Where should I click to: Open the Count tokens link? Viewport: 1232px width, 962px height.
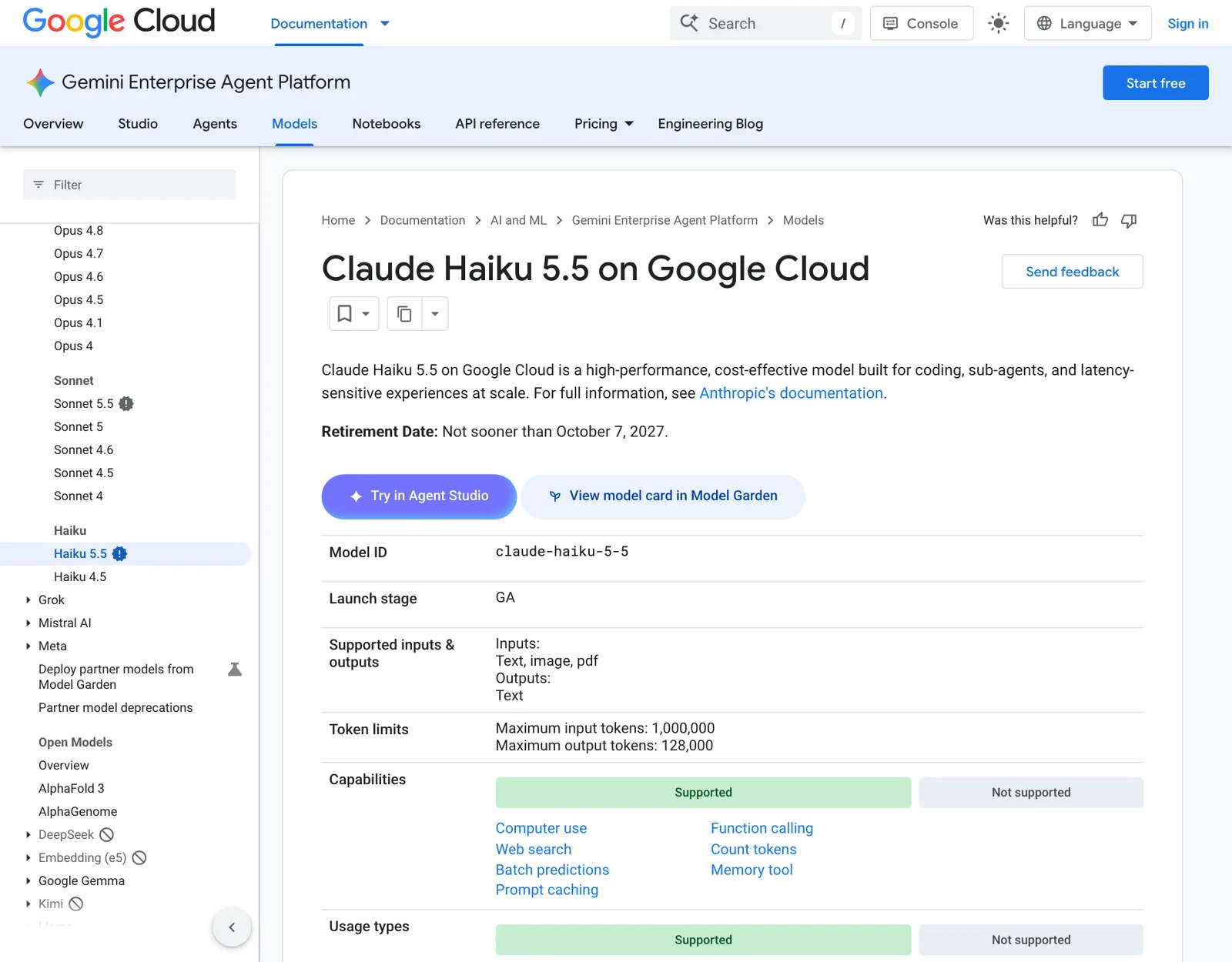(x=754, y=849)
